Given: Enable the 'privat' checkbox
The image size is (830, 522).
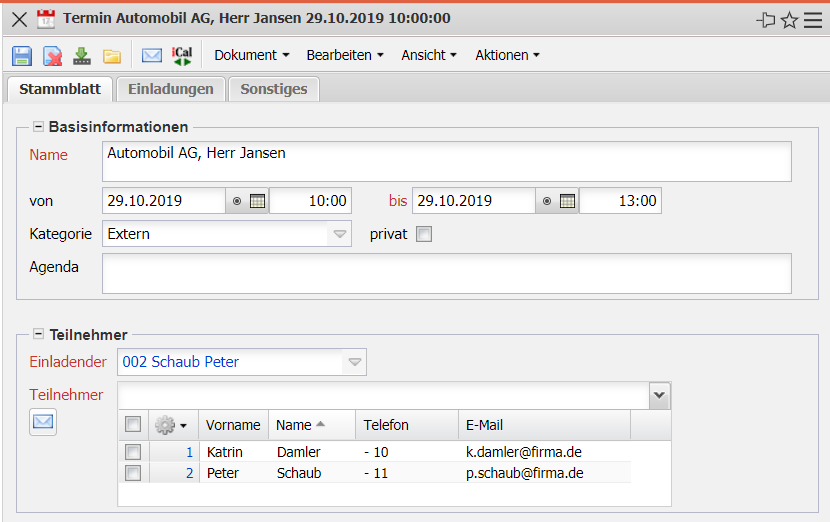Looking at the screenshot, I should [424, 234].
